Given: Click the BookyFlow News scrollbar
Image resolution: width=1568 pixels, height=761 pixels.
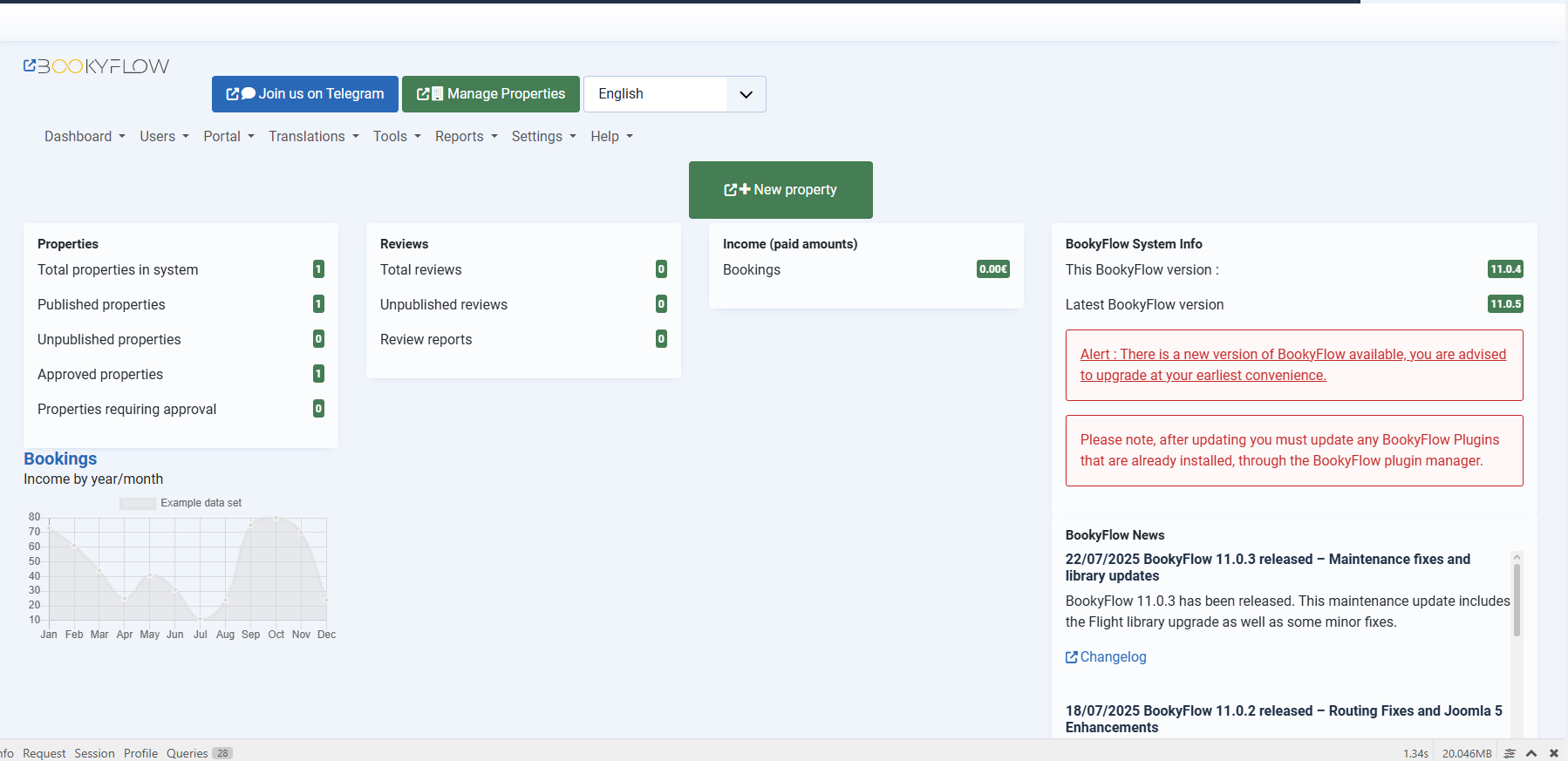Looking at the screenshot, I should point(1517,600).
